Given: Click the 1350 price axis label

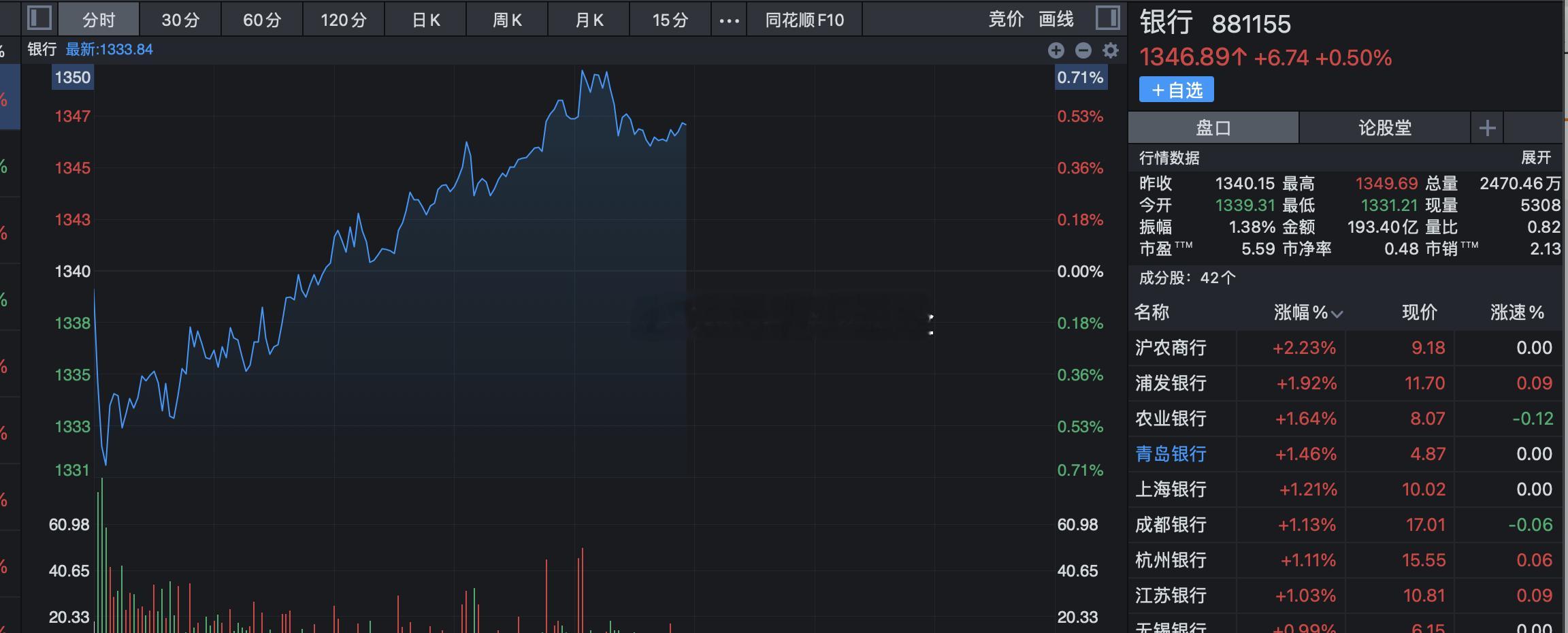Looking at the screenshot, I should pyautogui.click(x=73, y=78).
